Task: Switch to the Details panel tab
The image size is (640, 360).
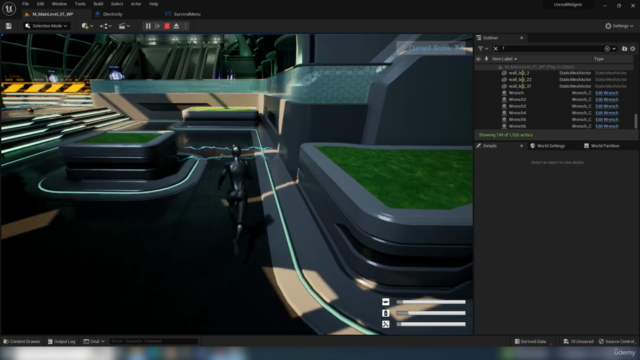Action: tap(490, 146)
